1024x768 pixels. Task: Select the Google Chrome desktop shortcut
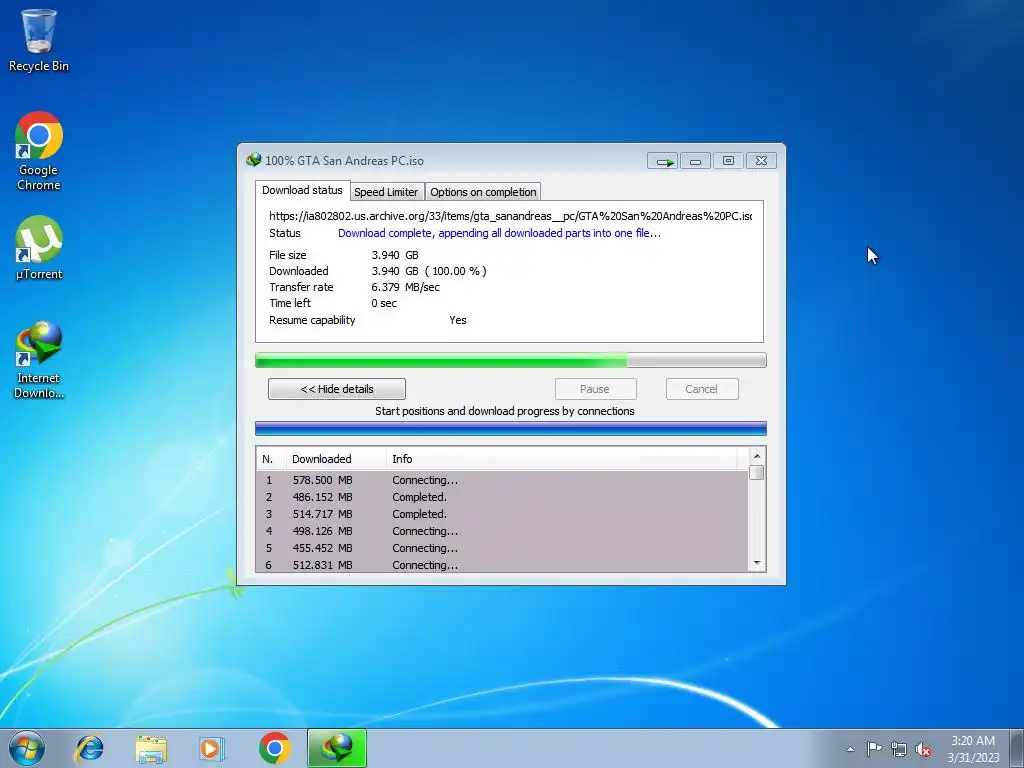(x=39, y=152)
